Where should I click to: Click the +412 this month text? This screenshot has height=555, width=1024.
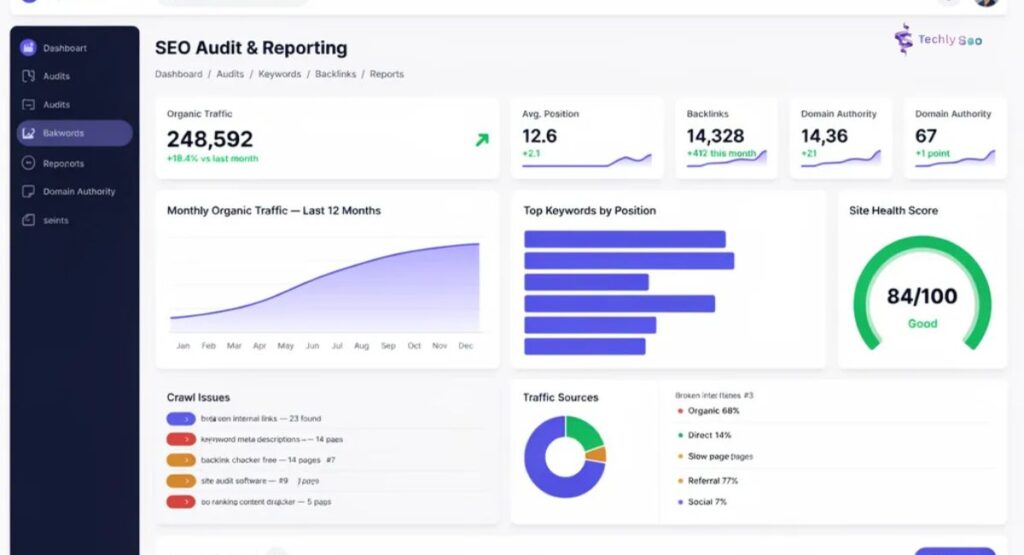(721, 153)
